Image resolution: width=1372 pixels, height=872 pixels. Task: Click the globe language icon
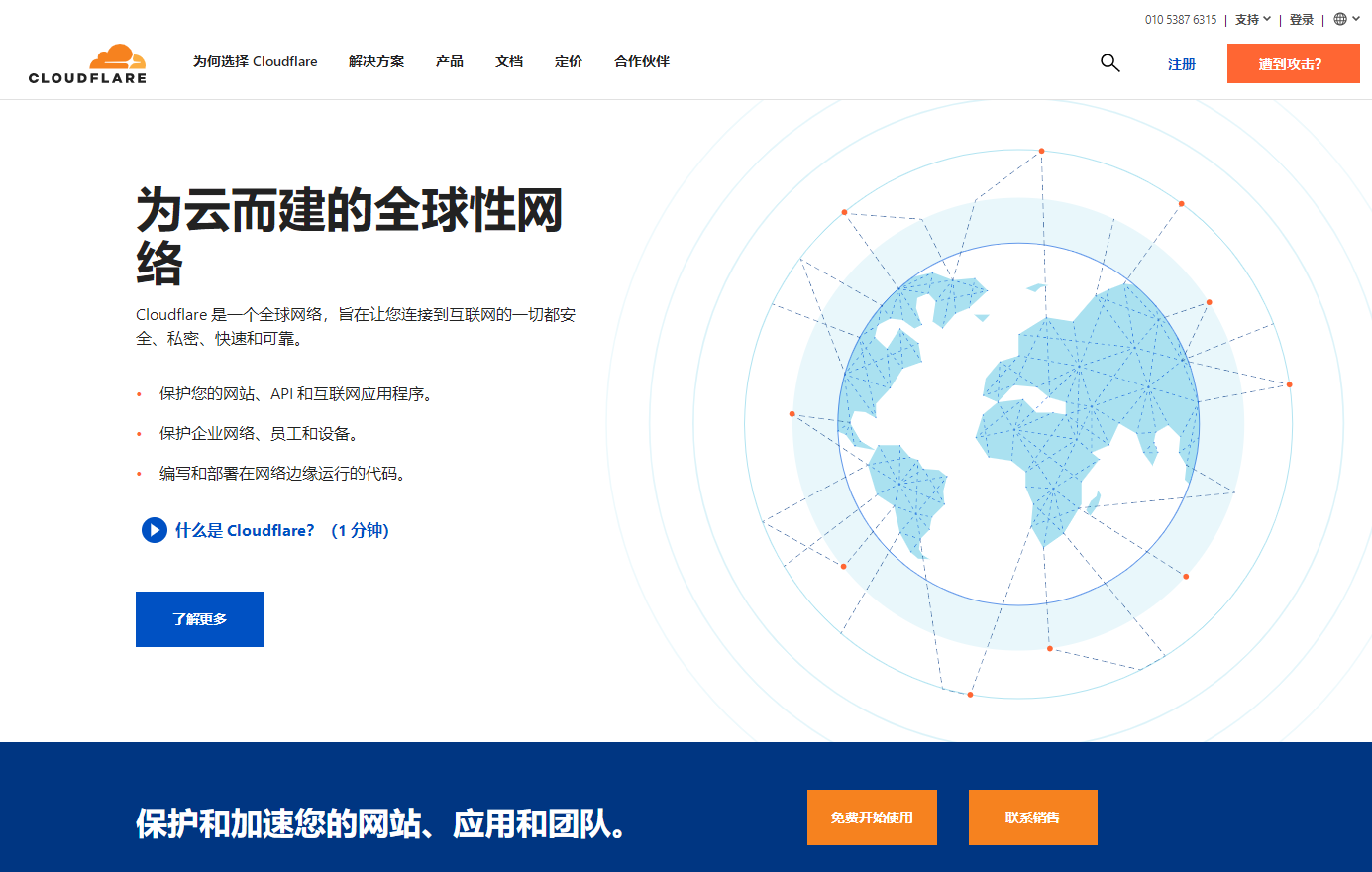1340,19
